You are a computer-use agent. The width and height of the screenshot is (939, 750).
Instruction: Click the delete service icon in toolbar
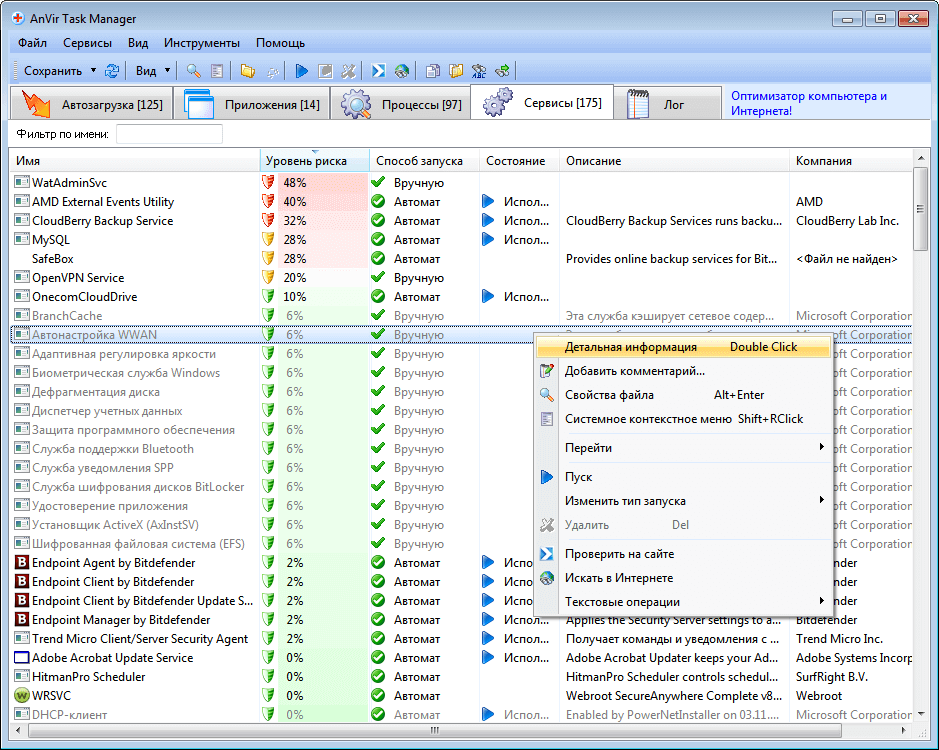pyautogui.click(x=348, y=71)
